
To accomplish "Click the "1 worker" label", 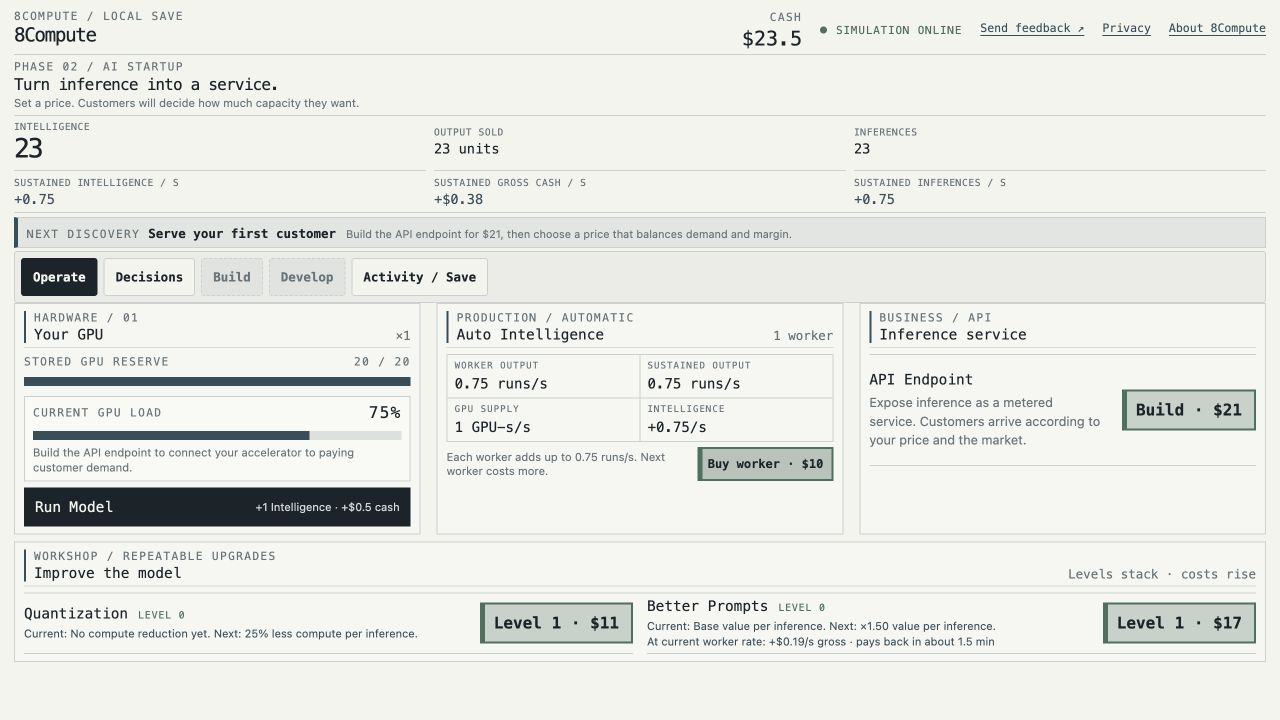I will coord(803,336).
